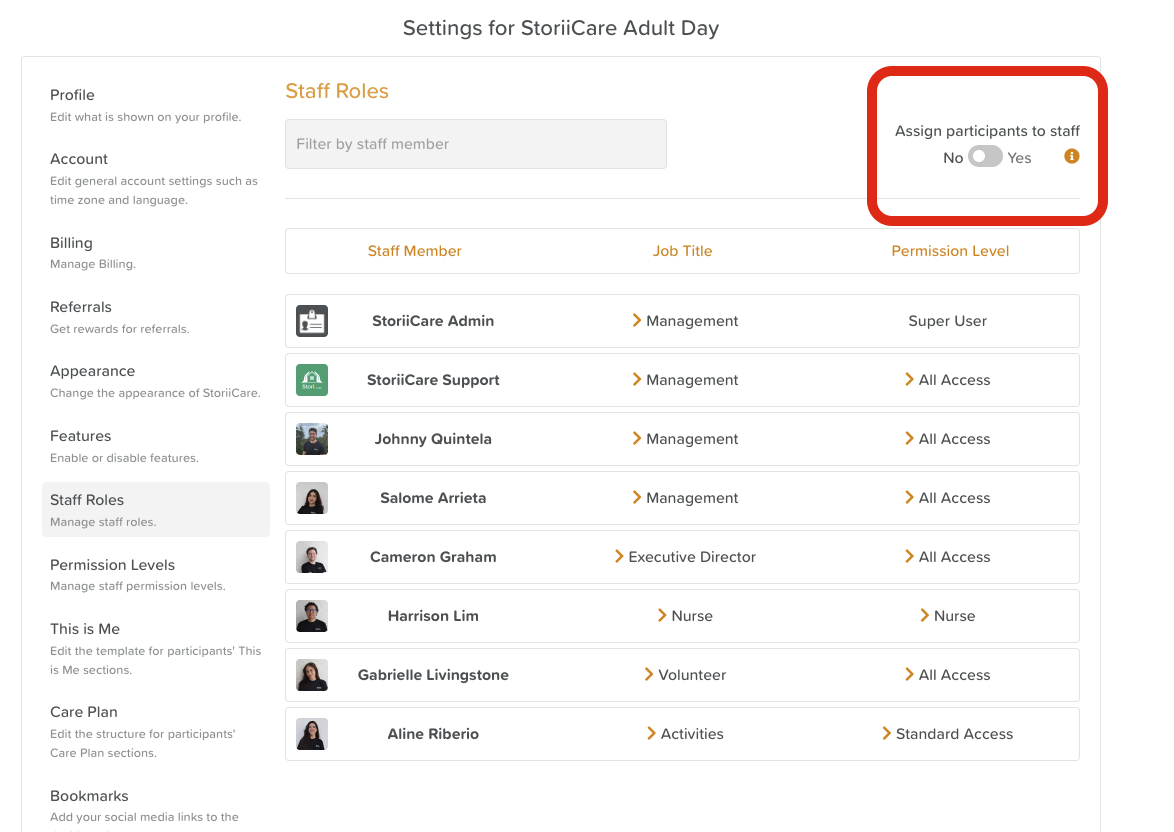Click the StoriiCare Admin ID badge icon
Viewport: 1174px width, 832px height.
(x=312, y=321)
